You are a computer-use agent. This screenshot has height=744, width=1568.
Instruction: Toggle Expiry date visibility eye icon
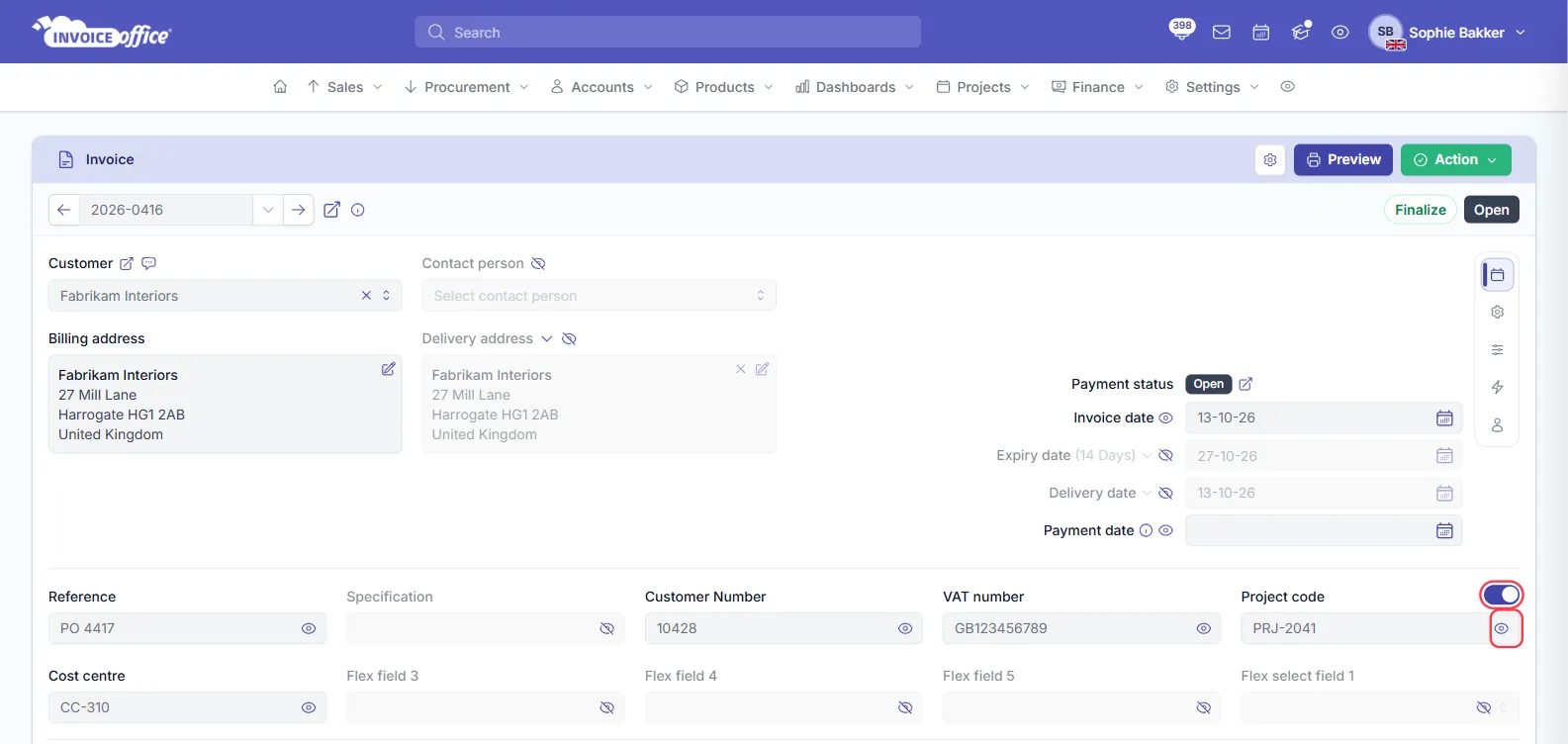tap(1165, 456)
